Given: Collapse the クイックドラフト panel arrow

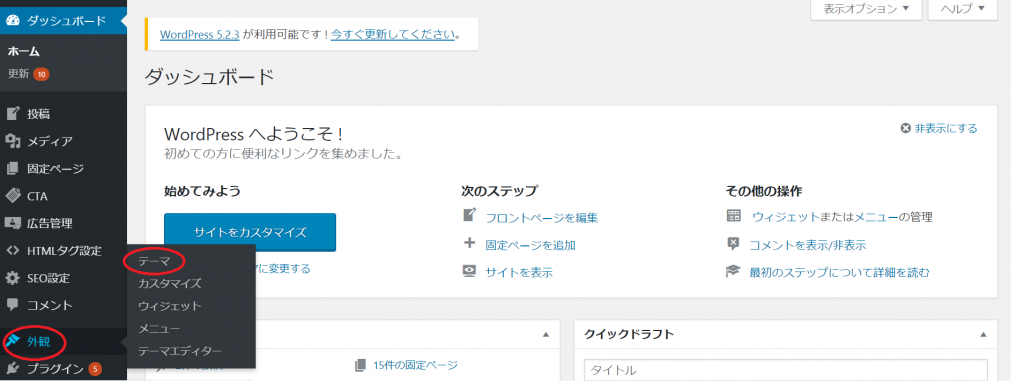Looking at the screenshot, I should pos(983,335).
